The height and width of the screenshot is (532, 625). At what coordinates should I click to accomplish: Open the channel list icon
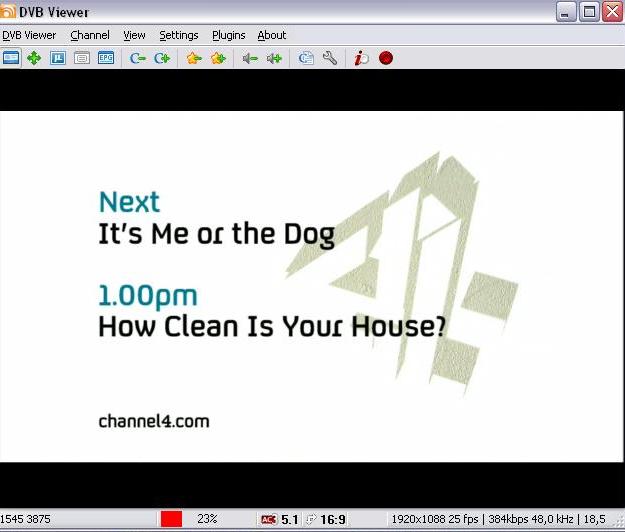click(x=306, y=59)
